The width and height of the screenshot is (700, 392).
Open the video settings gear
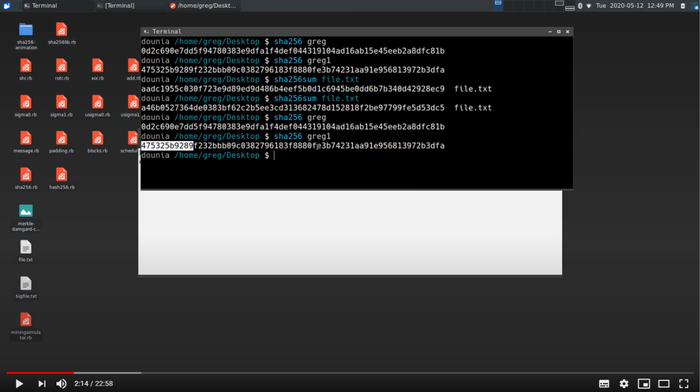tap(624, 384)
